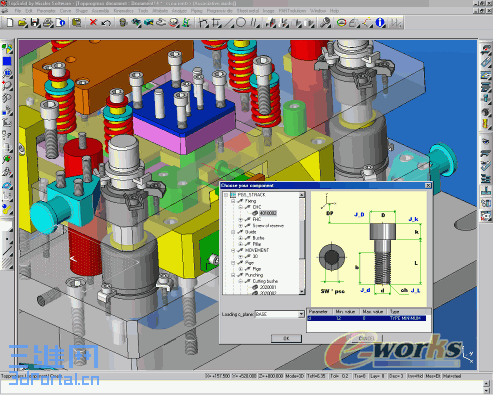The height and width of the screenshot is (395, 493).
Task: Click the teal 3D block toolbar icon
Action: click(x=148, y=23)
